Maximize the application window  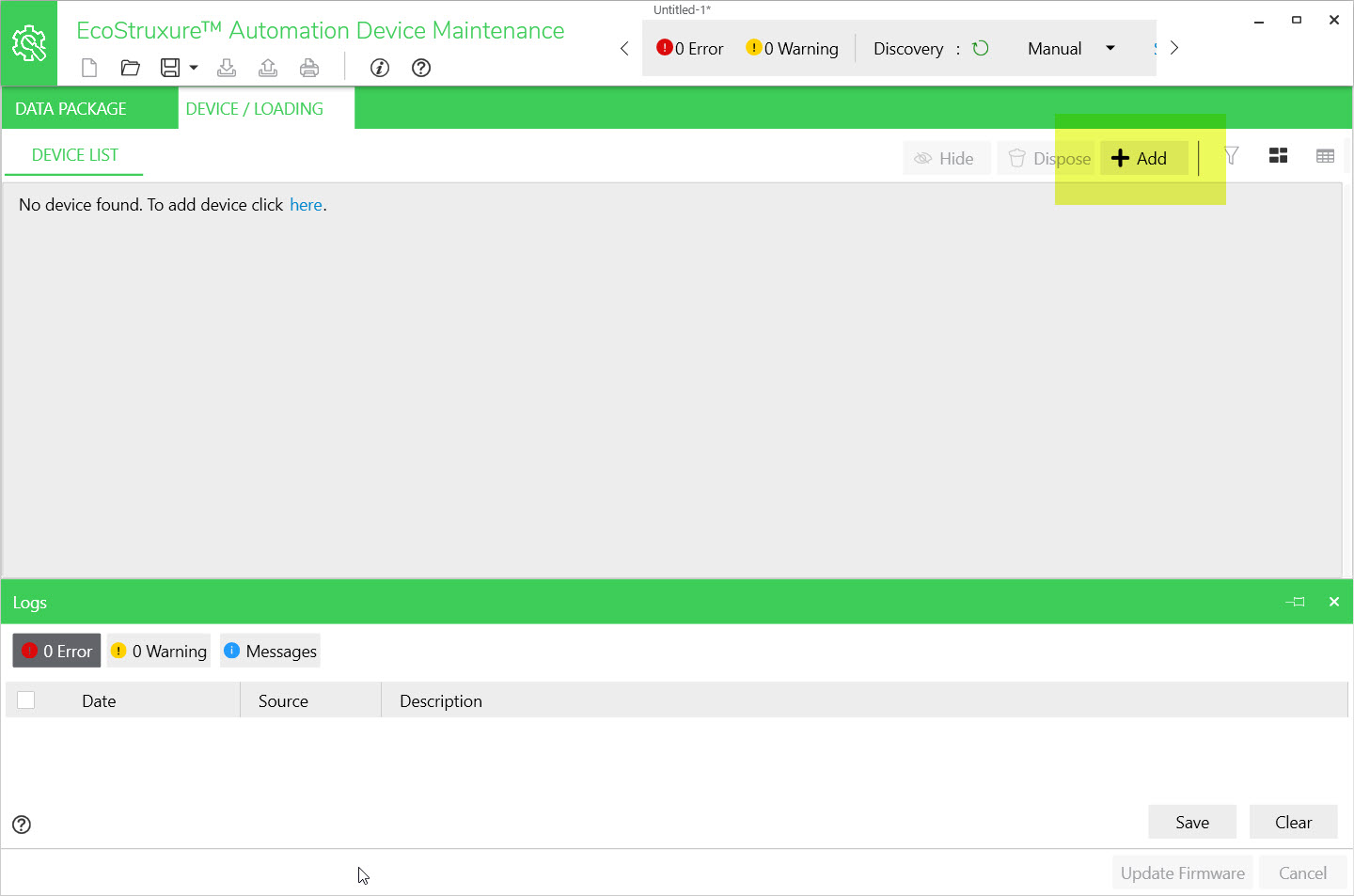click(1297, 20)
